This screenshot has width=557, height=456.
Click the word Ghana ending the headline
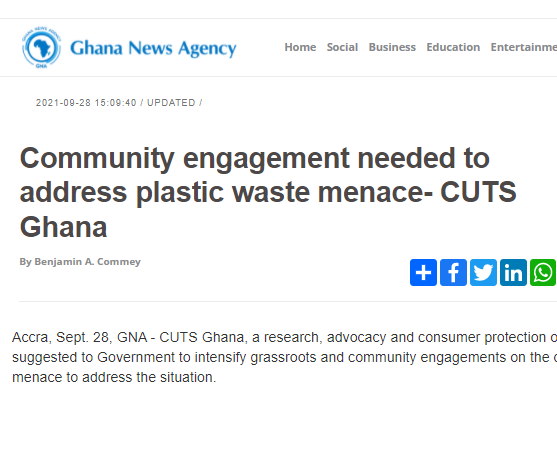coord(63,227)
